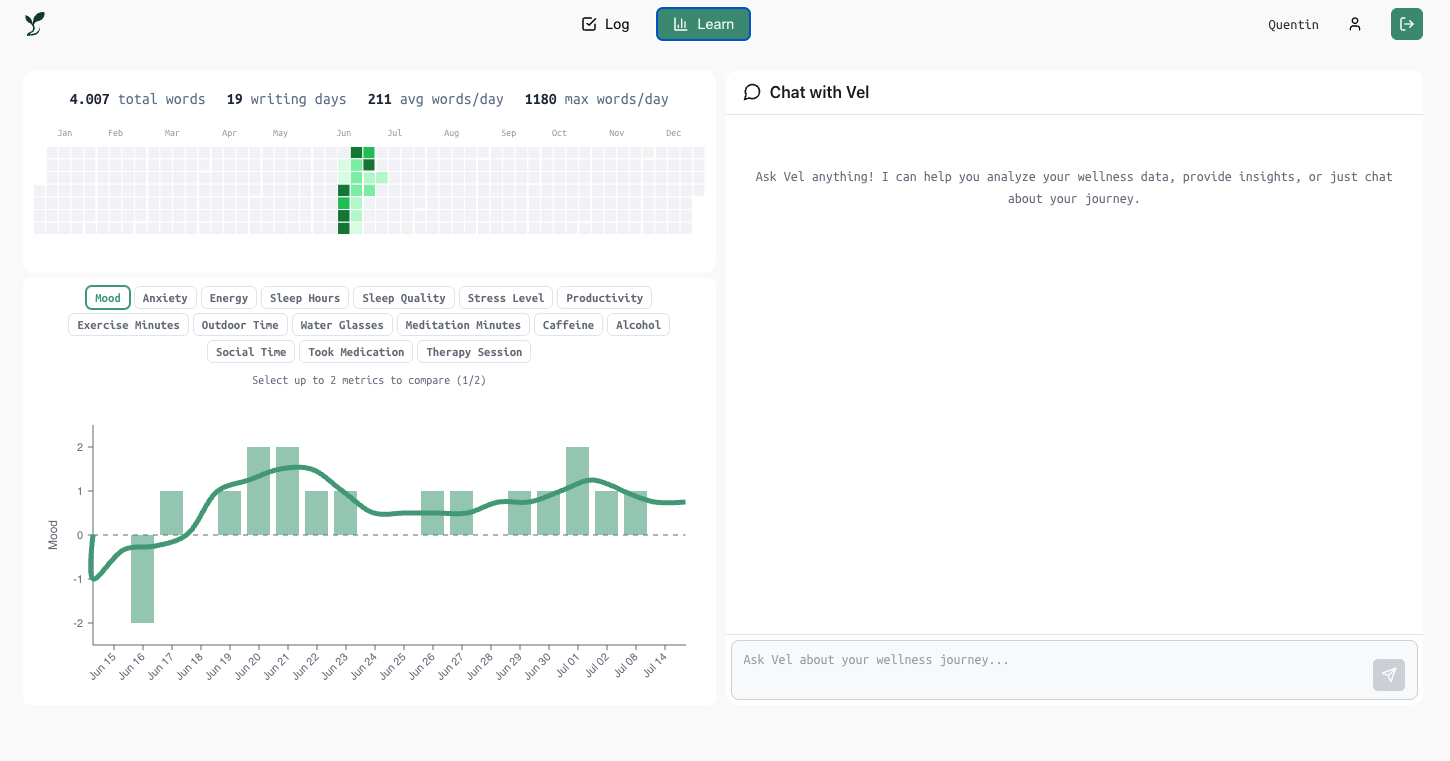1450x761 pixels.
Task: Click the Quentin username label
Action: [x=1293, y=25]
